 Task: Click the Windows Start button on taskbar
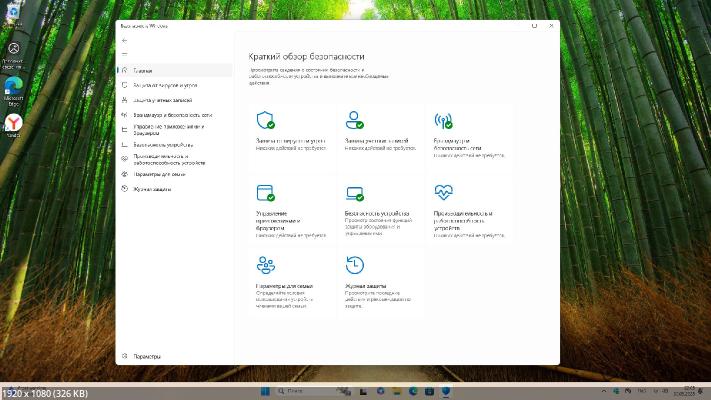point(267,390)
